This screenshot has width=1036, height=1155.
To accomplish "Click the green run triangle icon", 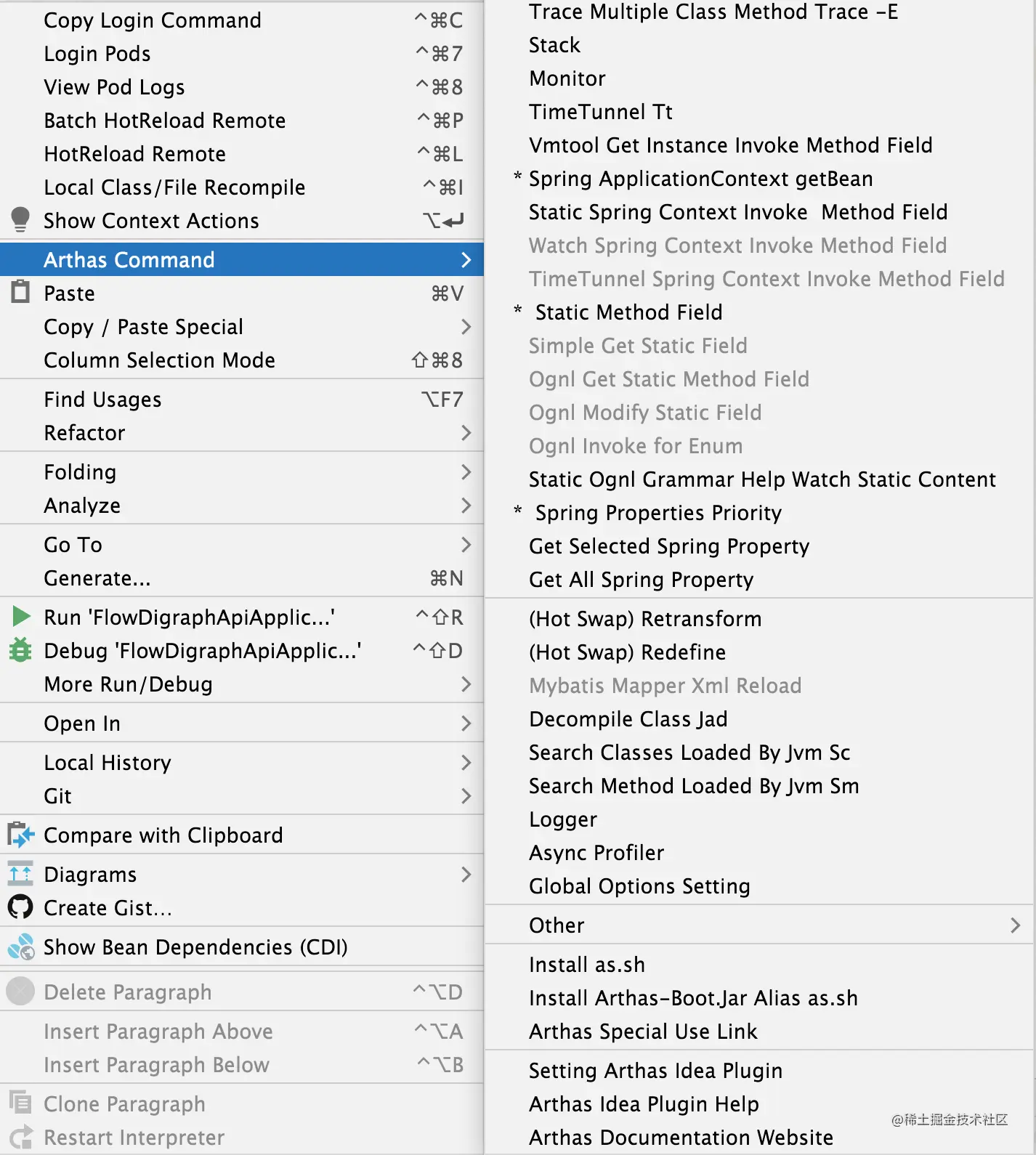I will (21, 617).
